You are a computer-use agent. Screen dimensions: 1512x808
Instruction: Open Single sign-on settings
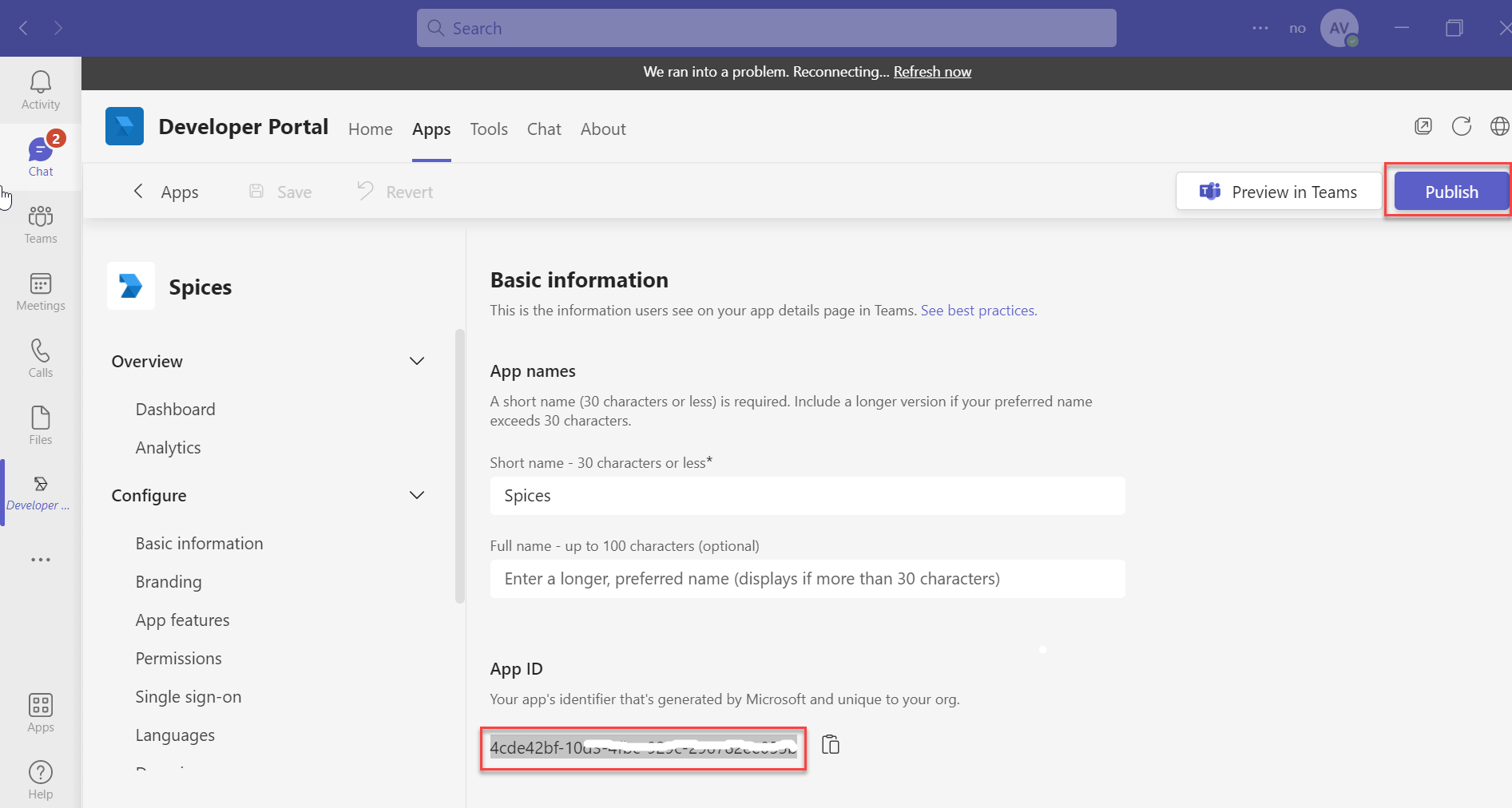[x=189, y=697]
